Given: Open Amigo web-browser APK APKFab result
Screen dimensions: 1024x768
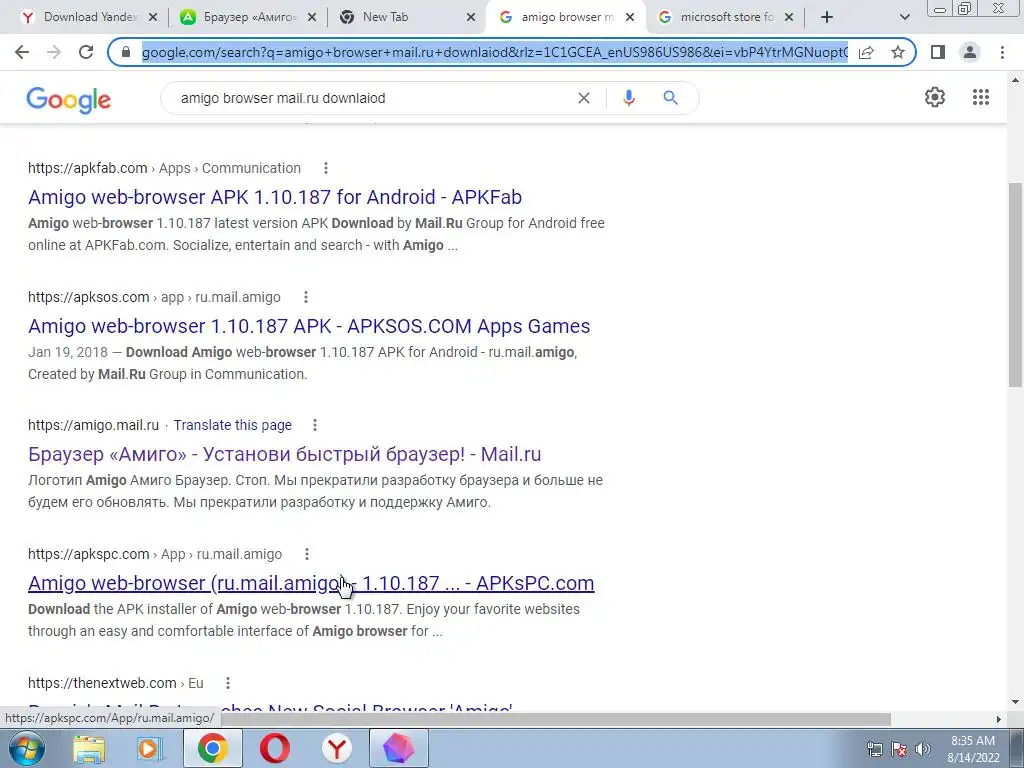Looking at the screenshot, I should coord(275,197).
